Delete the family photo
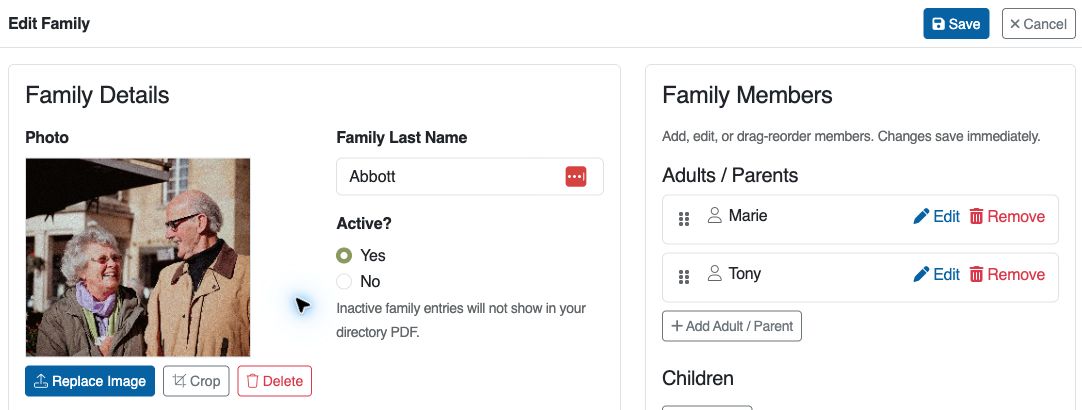This screenshot has width=1082, height=410. coord(275,381)
